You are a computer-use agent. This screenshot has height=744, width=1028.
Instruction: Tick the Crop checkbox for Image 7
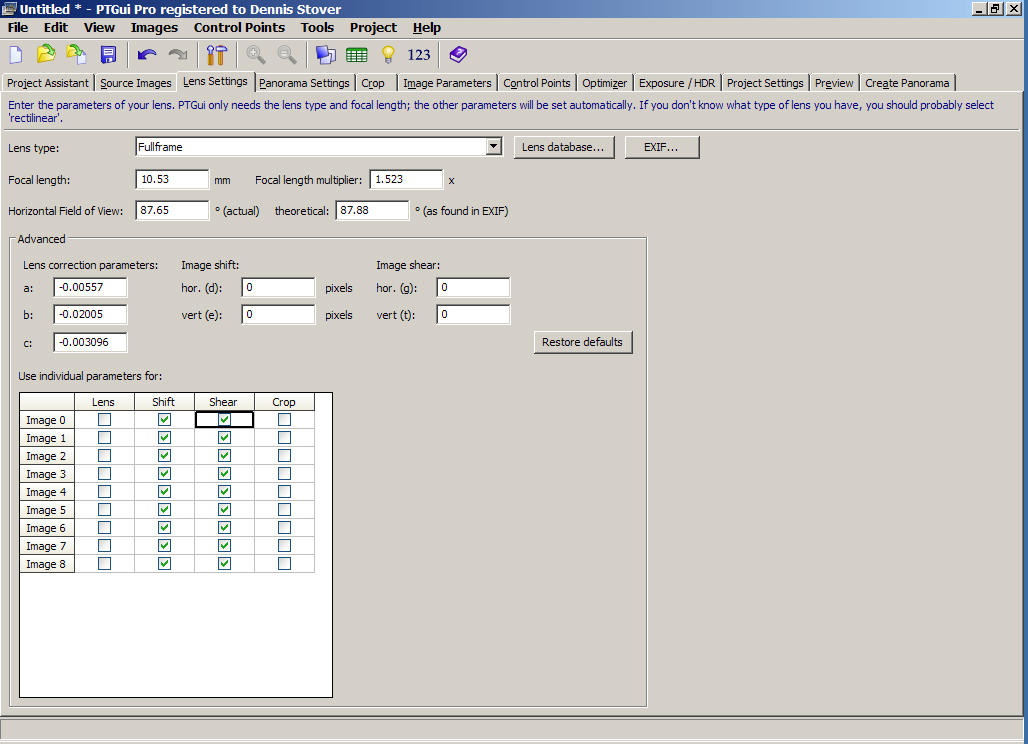pos(285,545)
